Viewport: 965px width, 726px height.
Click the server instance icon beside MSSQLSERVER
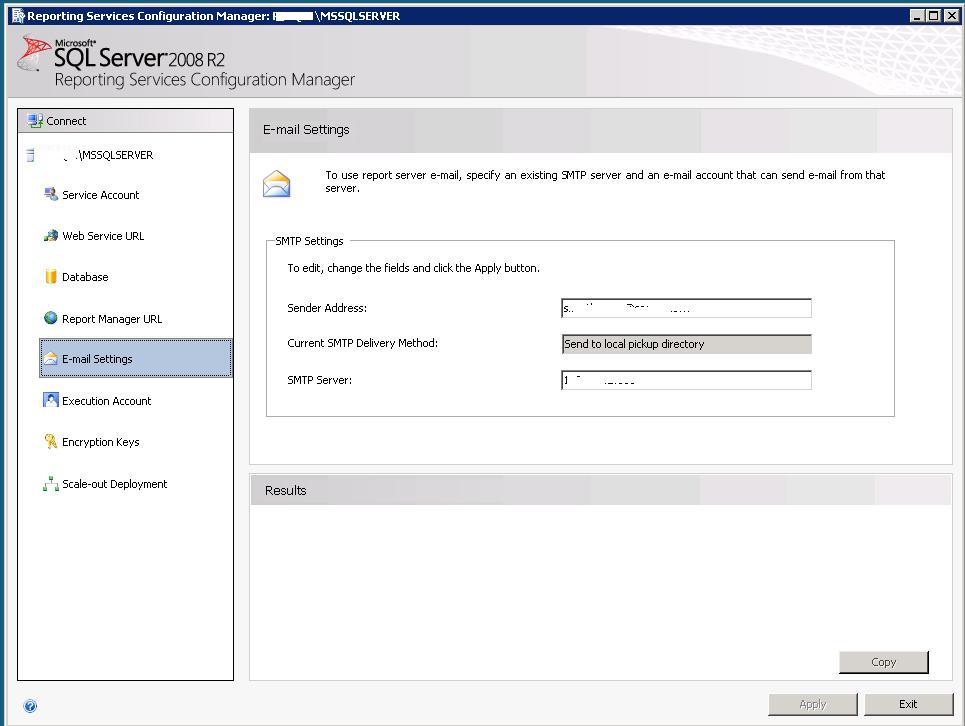coord(30,155)
